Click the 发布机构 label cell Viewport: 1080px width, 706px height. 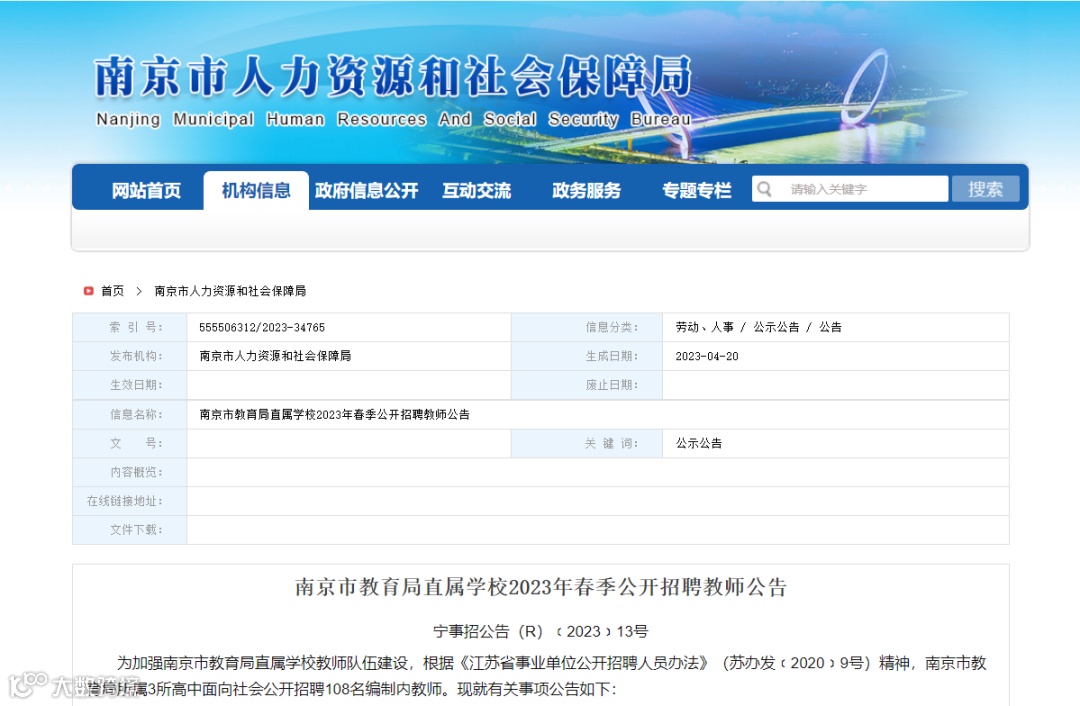(130, 356)
